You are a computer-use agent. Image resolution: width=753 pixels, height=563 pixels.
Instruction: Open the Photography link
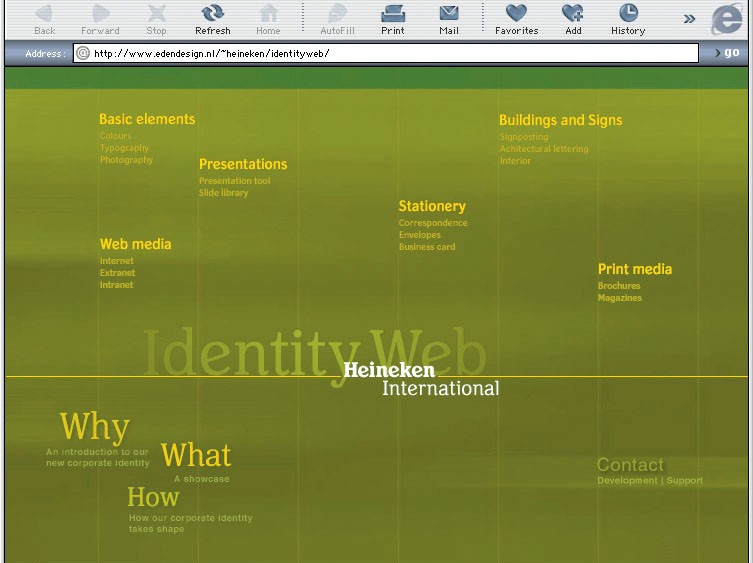pyautogui.click(x=126, y=160)
